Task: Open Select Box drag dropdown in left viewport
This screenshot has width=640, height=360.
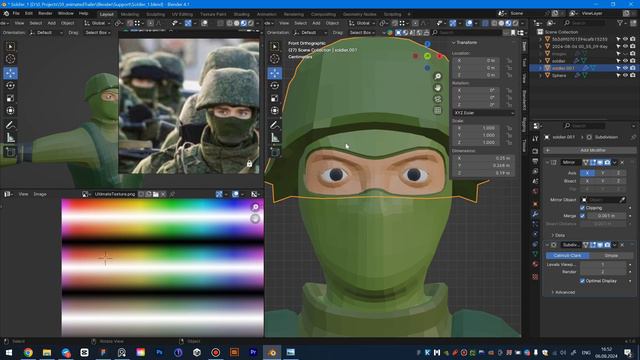Action: click(98, 33)
